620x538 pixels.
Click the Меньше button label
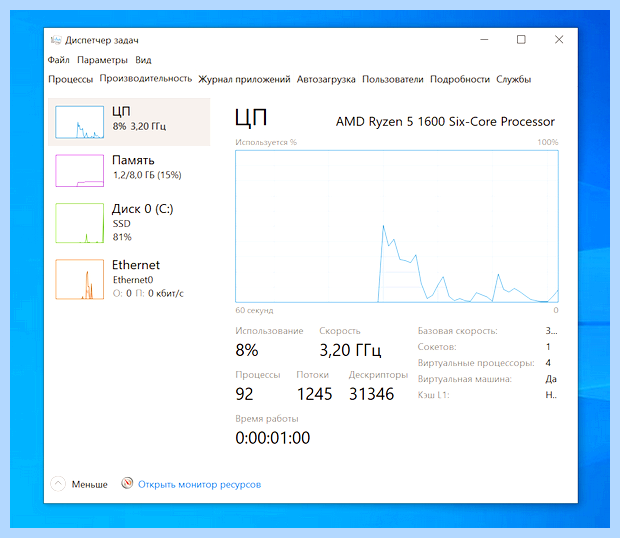pyautogui.click(x=89, y=484)
